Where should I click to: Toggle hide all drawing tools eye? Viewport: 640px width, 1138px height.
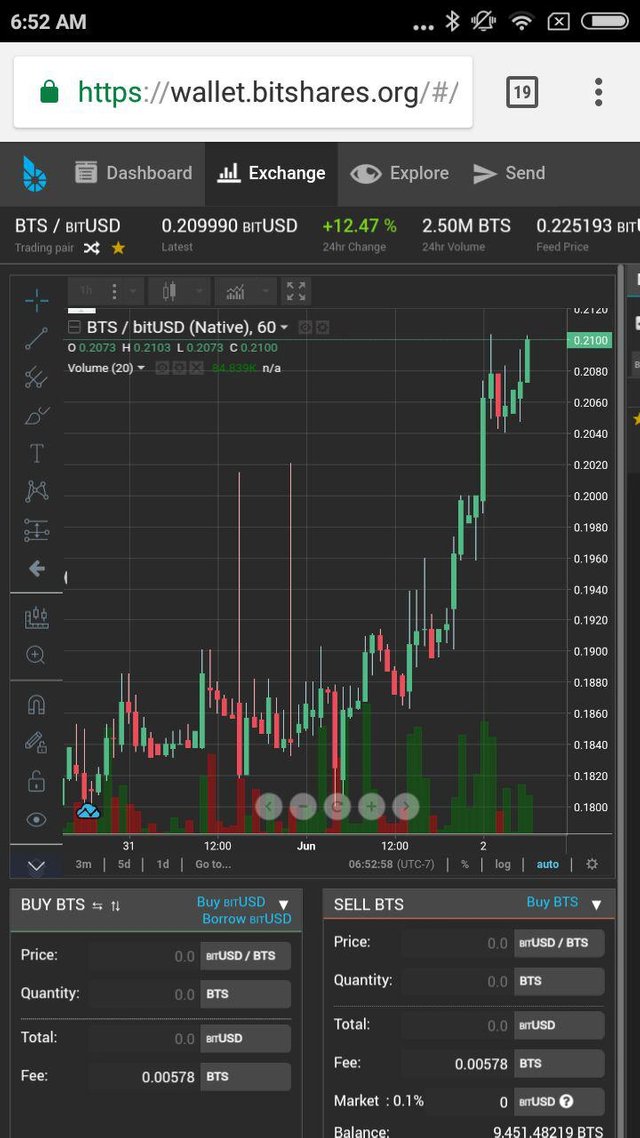tap(36, 819)
